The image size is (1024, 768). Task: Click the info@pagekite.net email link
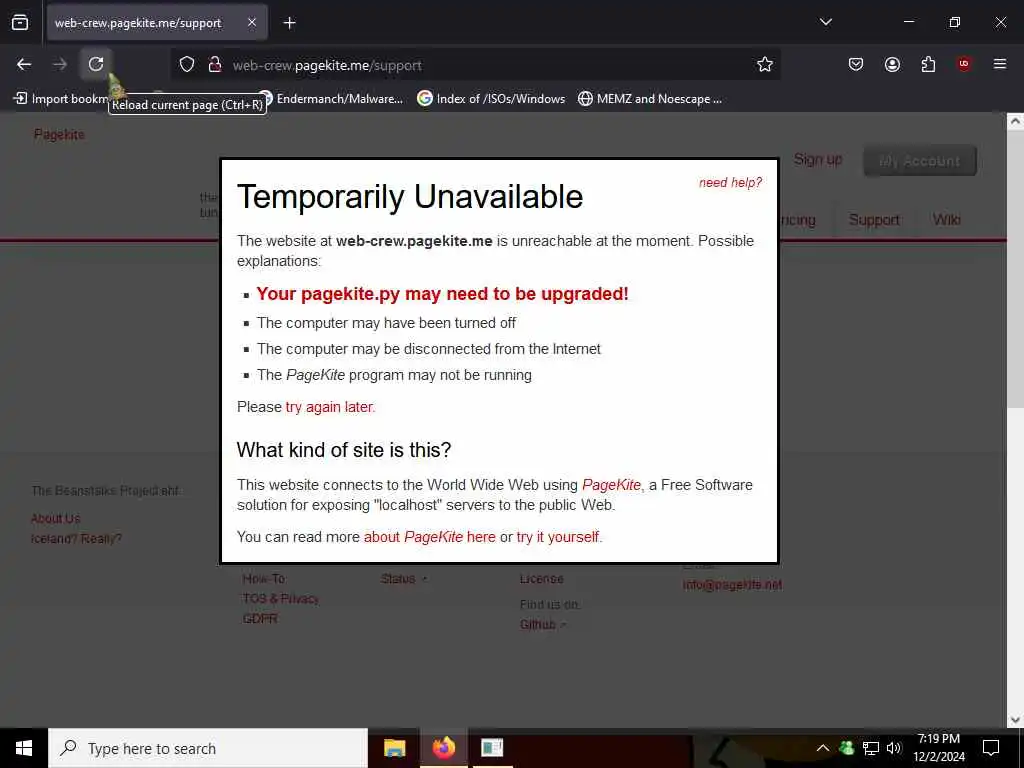732,585
